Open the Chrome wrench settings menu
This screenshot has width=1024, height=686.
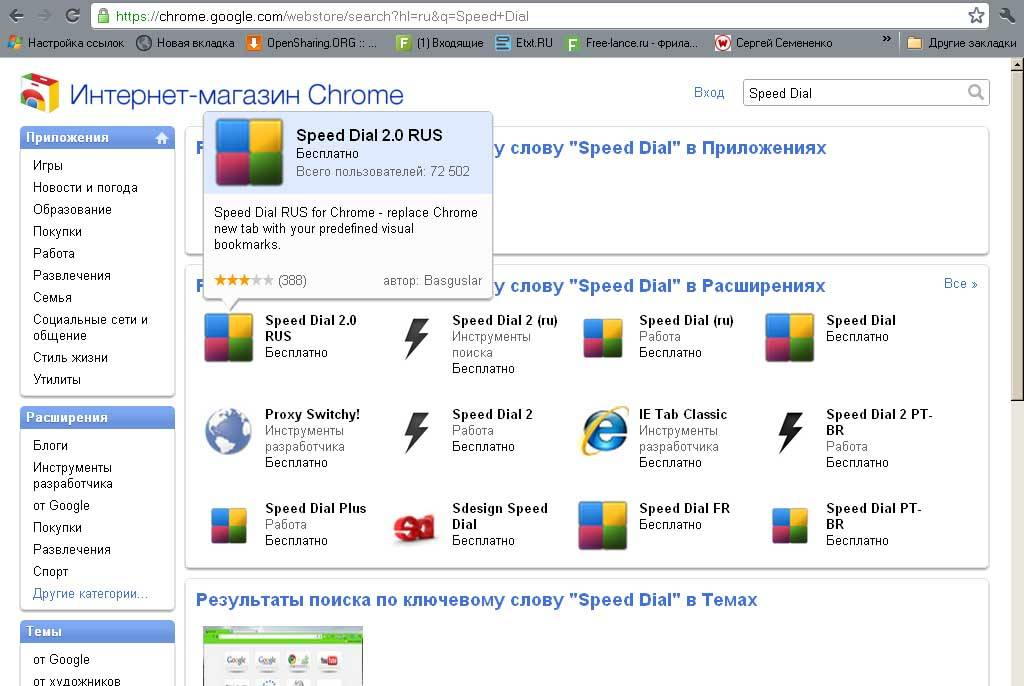(1008, 16)
